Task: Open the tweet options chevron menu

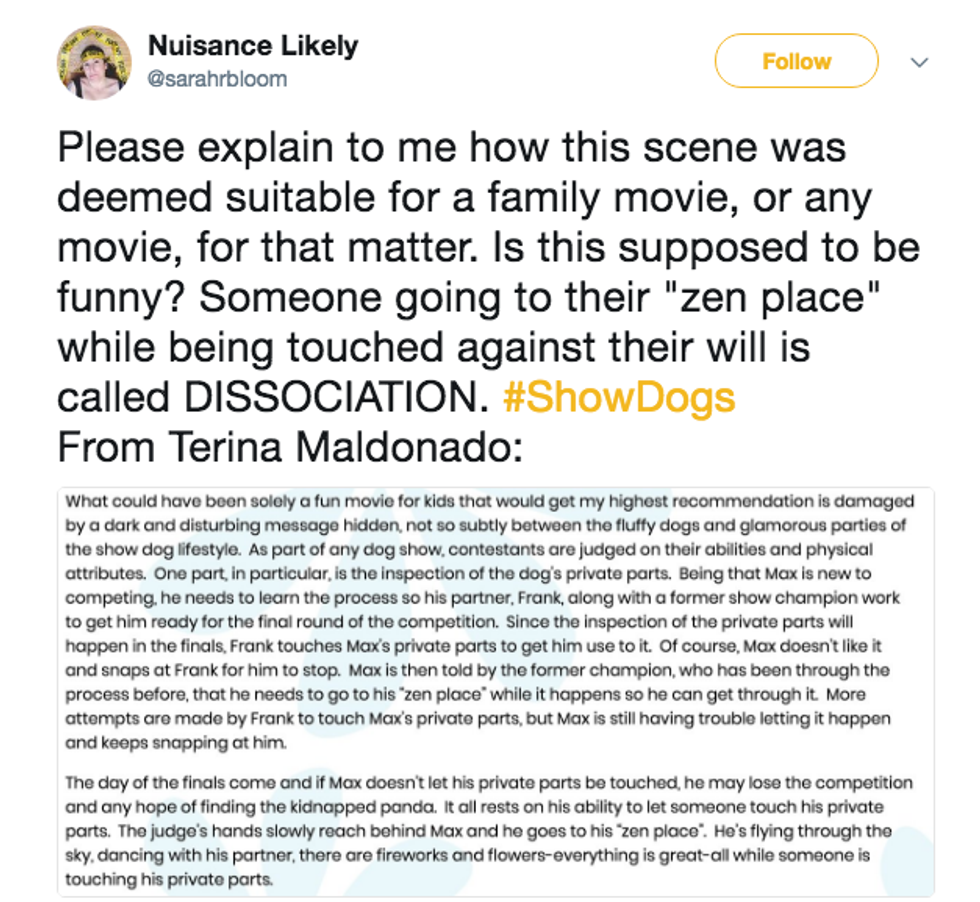Action: coord(919,62)
